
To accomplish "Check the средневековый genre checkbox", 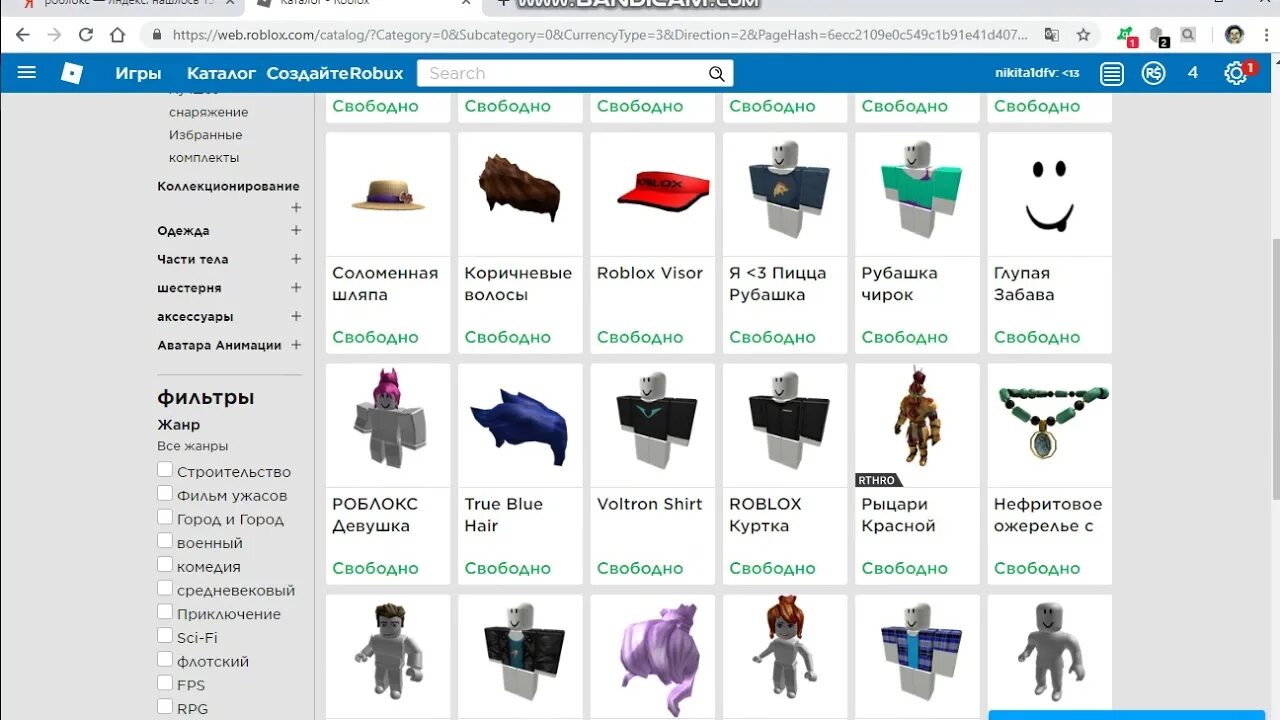I will coord(165,588).
